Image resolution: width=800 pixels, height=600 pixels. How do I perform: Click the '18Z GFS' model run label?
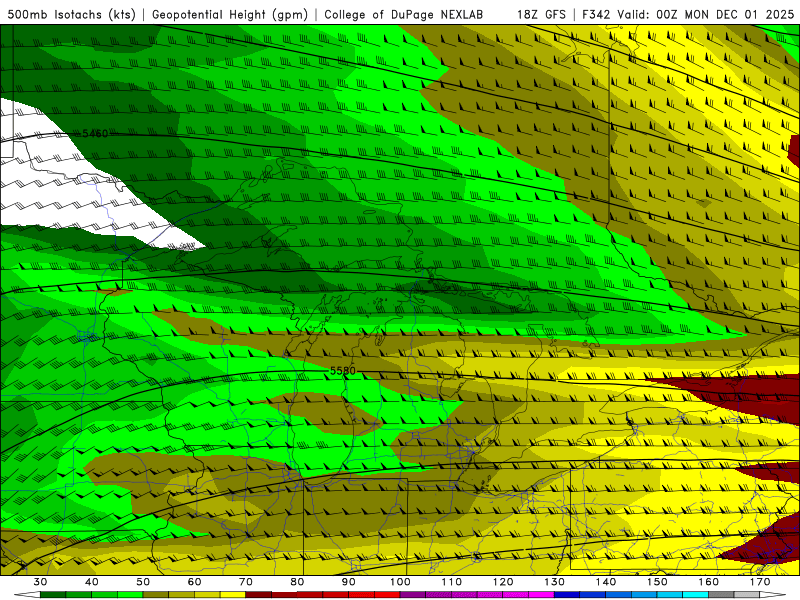click(541, 14)
